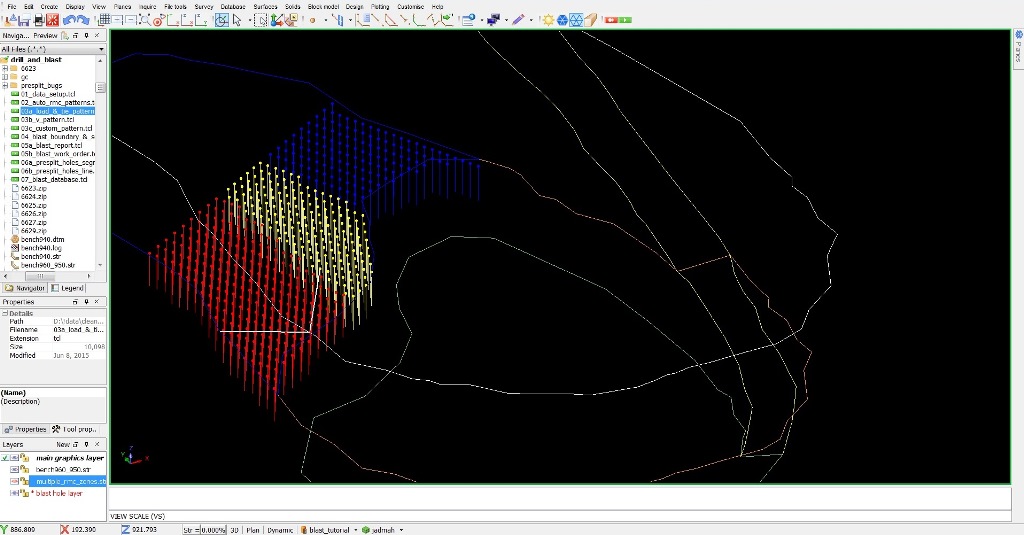Open the Block model menu
1024x535 pixels.
(x=323, y=7)
